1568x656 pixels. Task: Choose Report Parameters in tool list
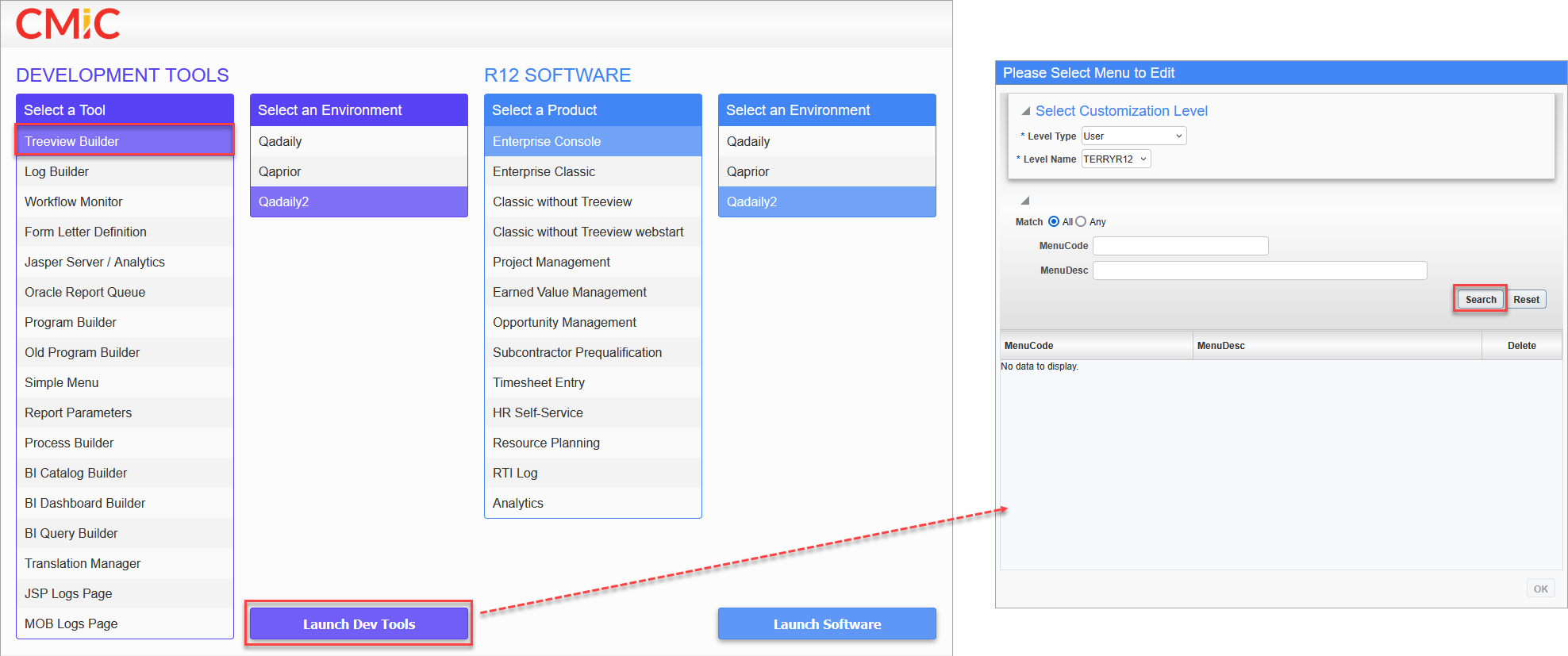point(125,412)
